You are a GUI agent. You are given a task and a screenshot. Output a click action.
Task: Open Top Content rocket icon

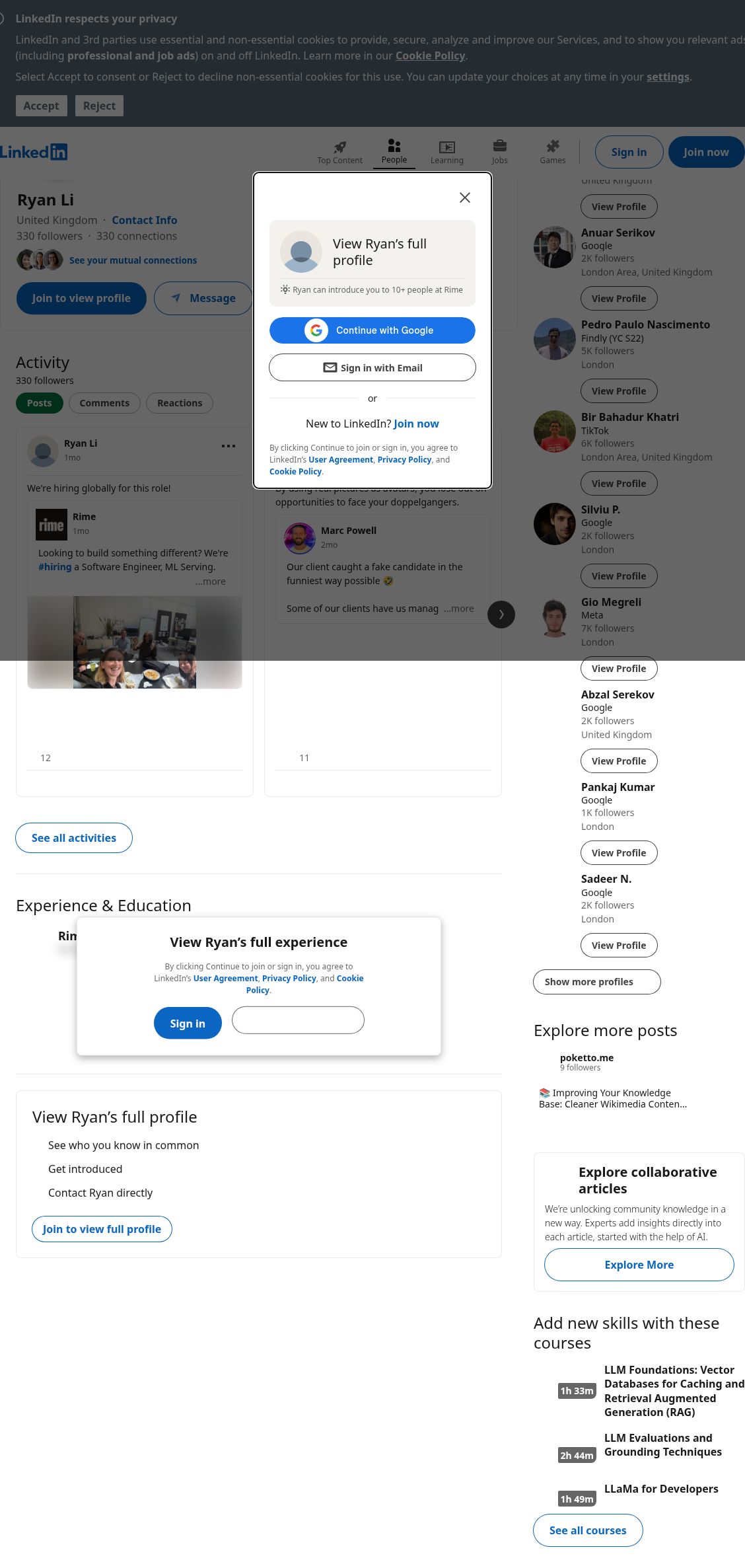click(x=339, y=147)
